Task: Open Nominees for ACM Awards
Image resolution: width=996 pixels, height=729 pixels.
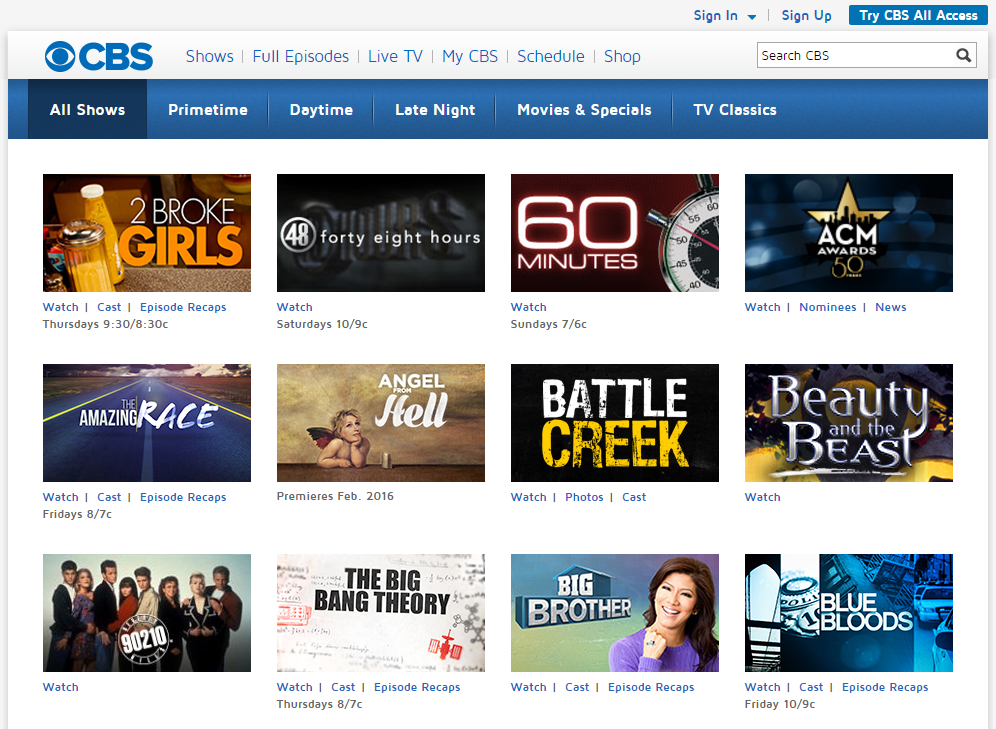Action: 828,307
